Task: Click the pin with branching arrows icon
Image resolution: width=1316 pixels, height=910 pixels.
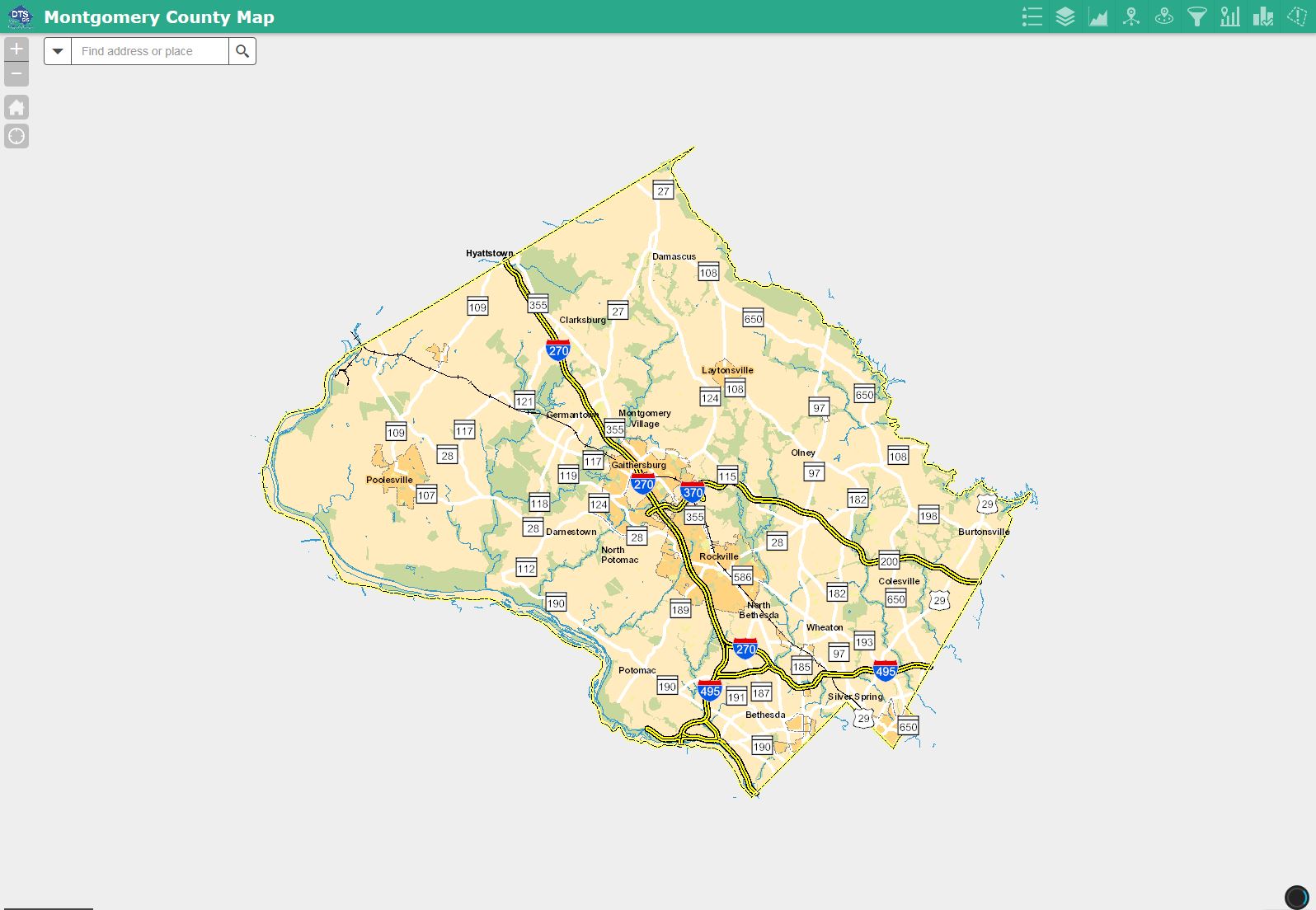Action: (x=1130, y=16)
